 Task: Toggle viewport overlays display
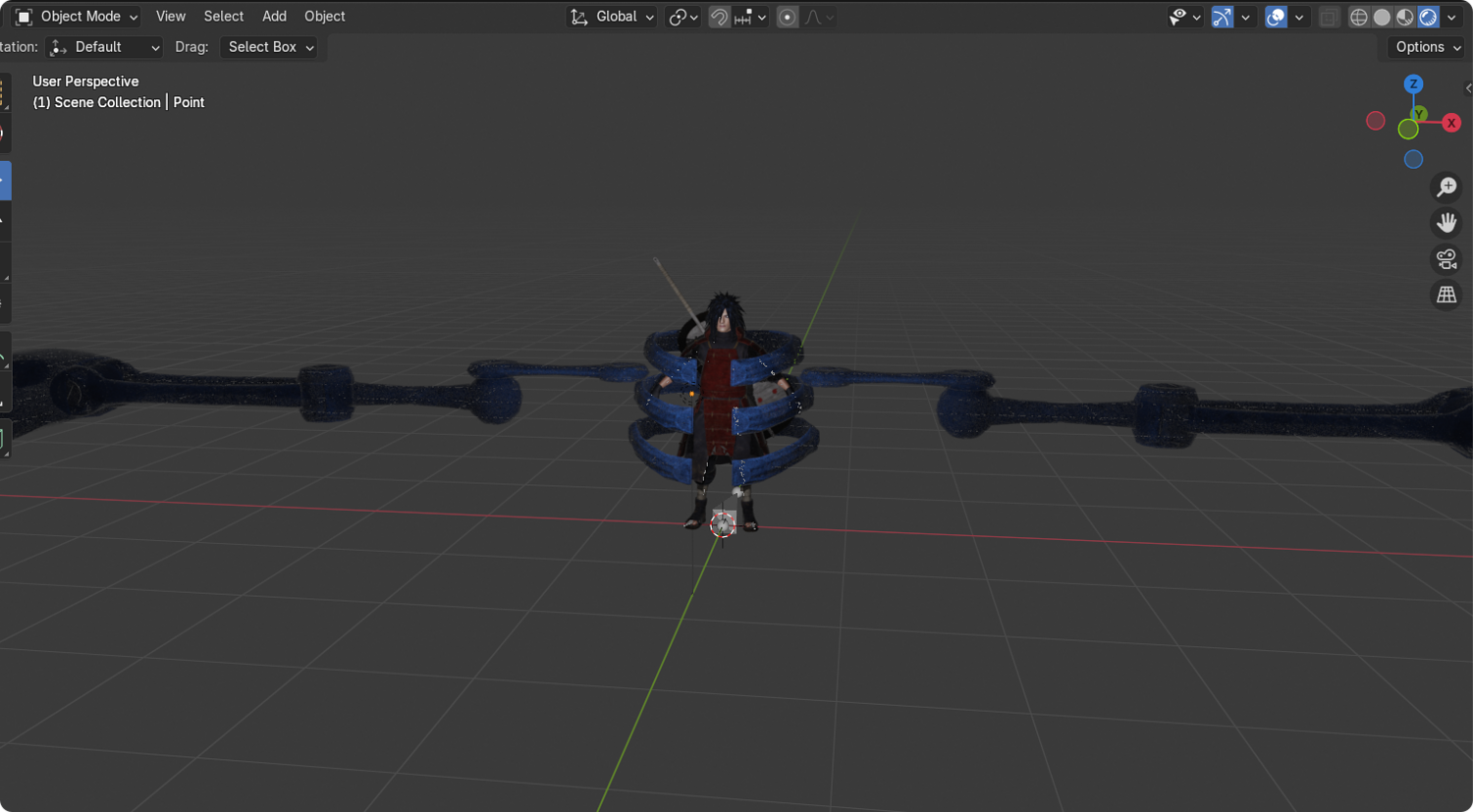point(1276,17)
